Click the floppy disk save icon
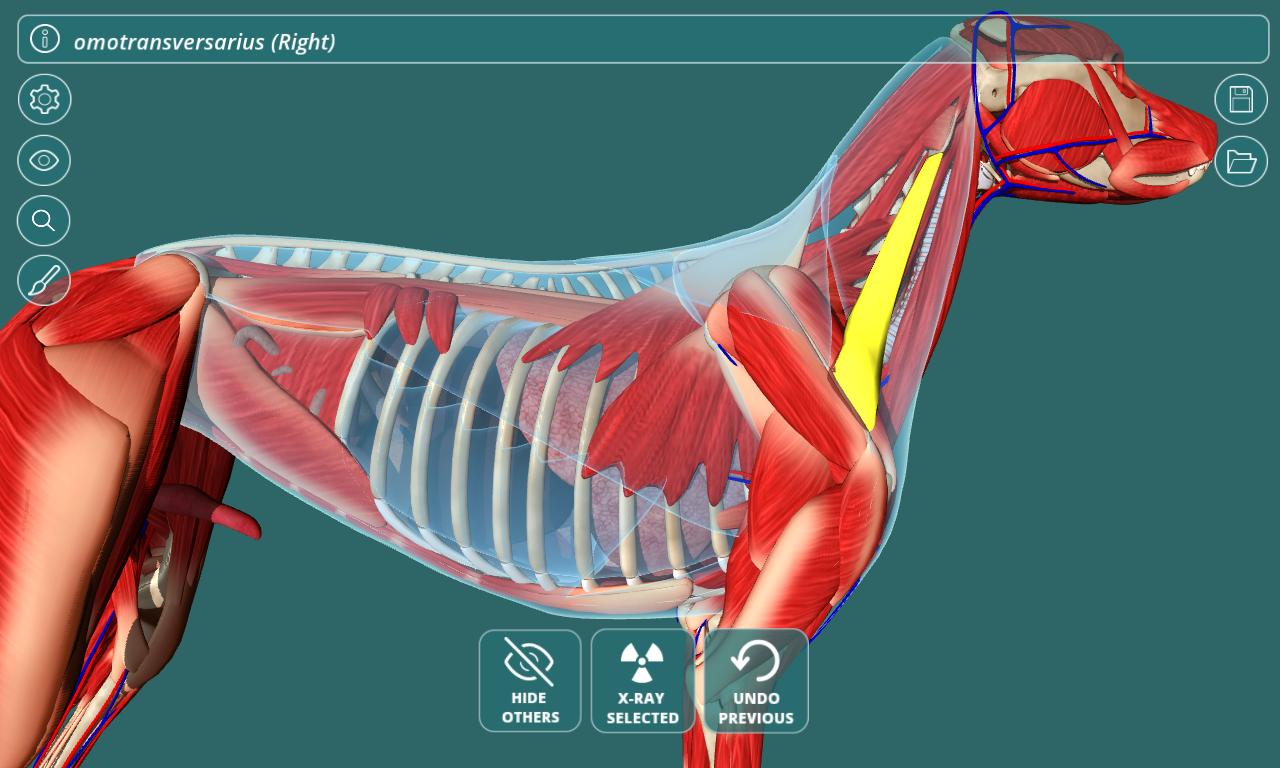 tap(1241, 99)
